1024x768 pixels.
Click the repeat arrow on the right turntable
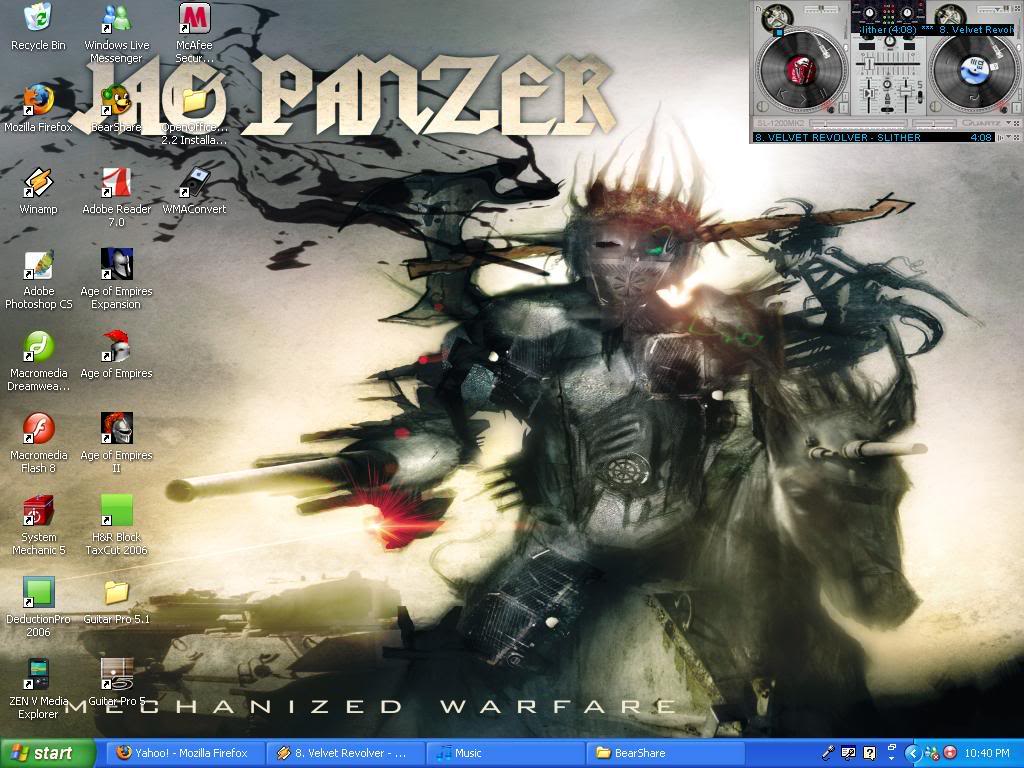pyautogui.click(x=974, y=97)
